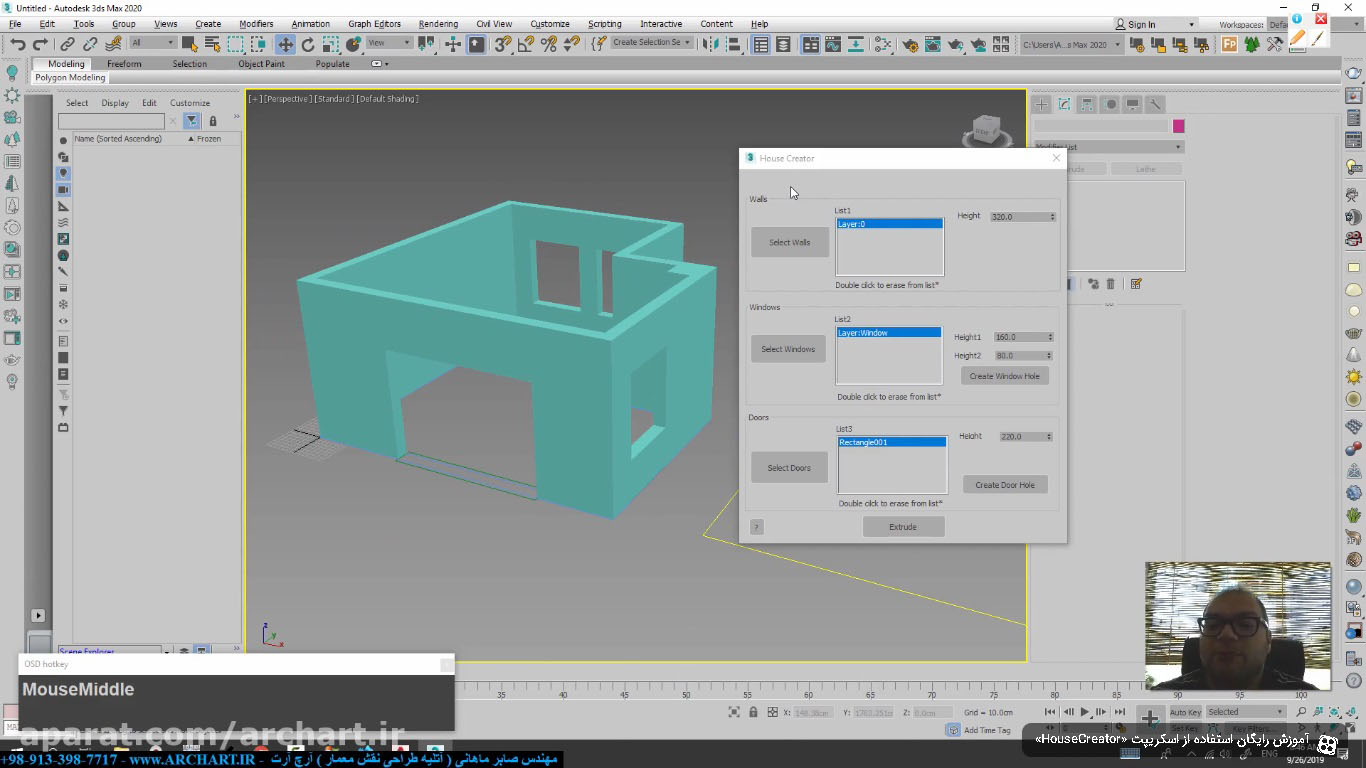
Task: Expand the ribbon options arrow after Populate
Action: (x=379, y=64)
